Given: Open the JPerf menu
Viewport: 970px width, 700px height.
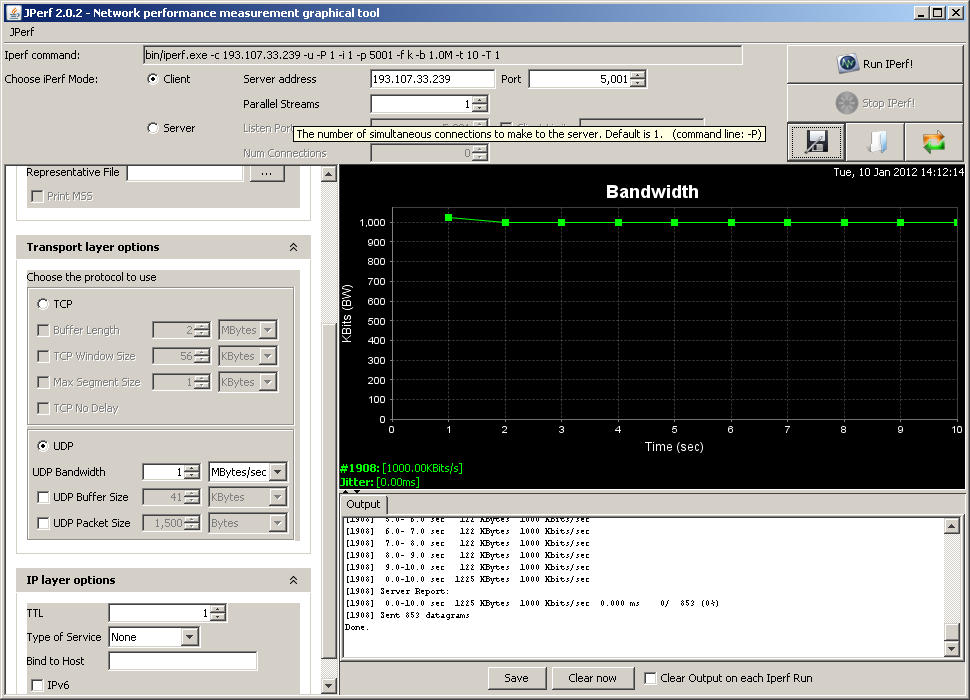Looking at the screenshot, I should (22, 32).
